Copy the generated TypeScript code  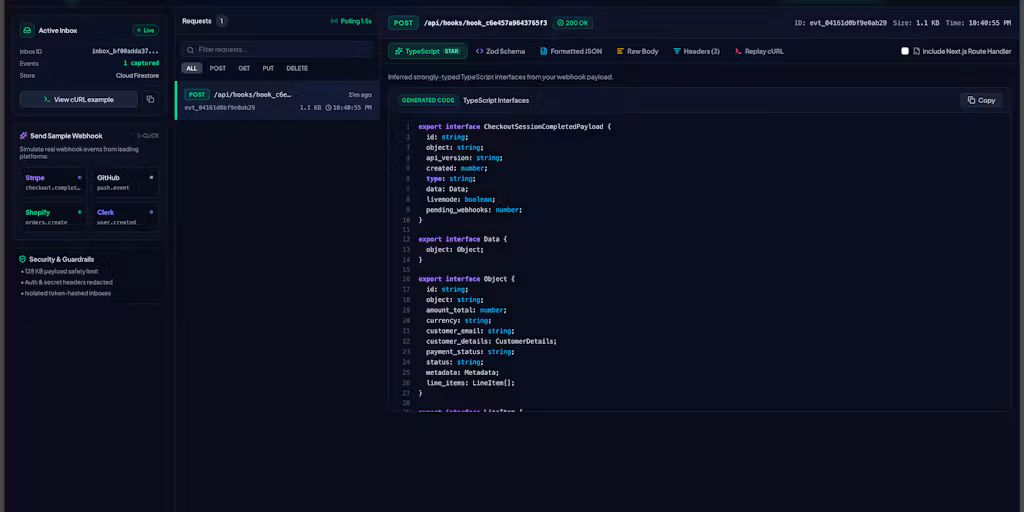pyautogui.click(x=981, y=100)
